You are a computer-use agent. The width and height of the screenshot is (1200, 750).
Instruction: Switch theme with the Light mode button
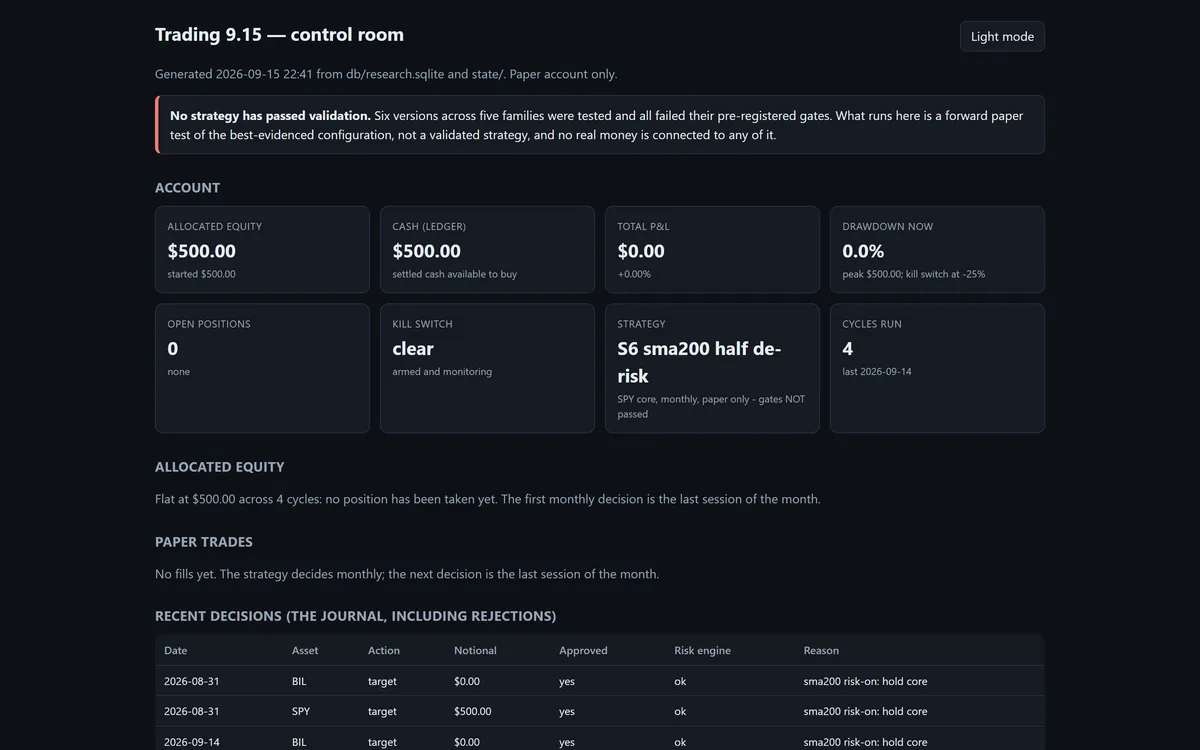coord(1002,36)
